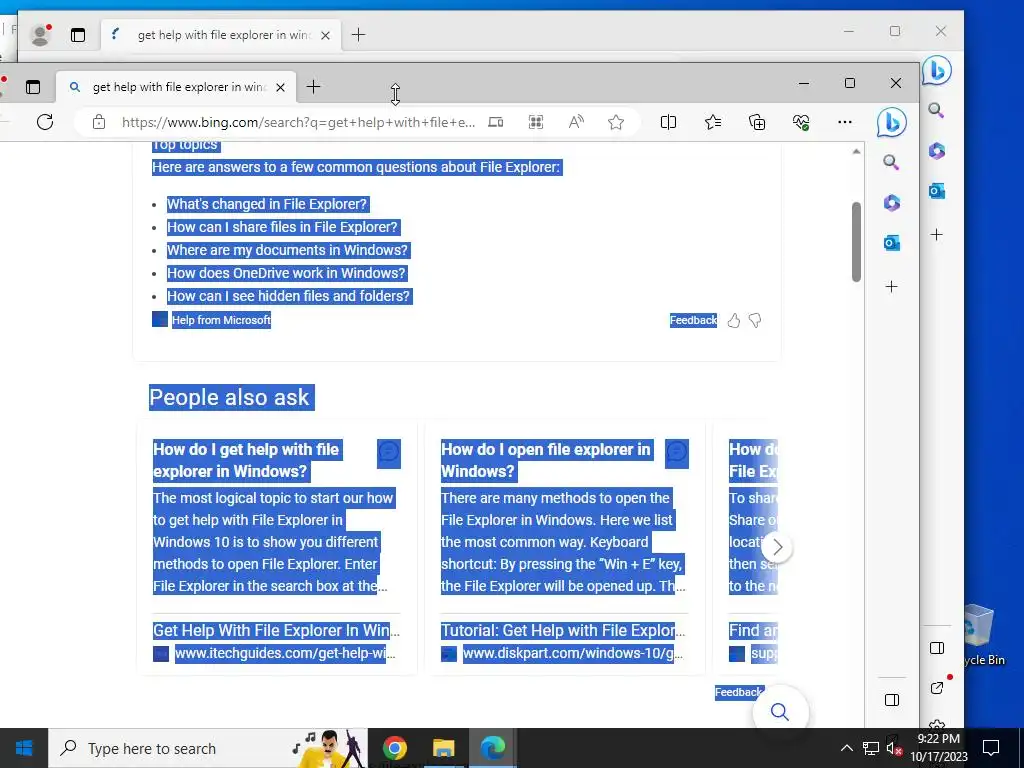The height and width of the screenshot is (768, 1024).
Task: Open Microsoft 365 in front window sidebar
Action: pyautogui.click(x=891, y=202)
